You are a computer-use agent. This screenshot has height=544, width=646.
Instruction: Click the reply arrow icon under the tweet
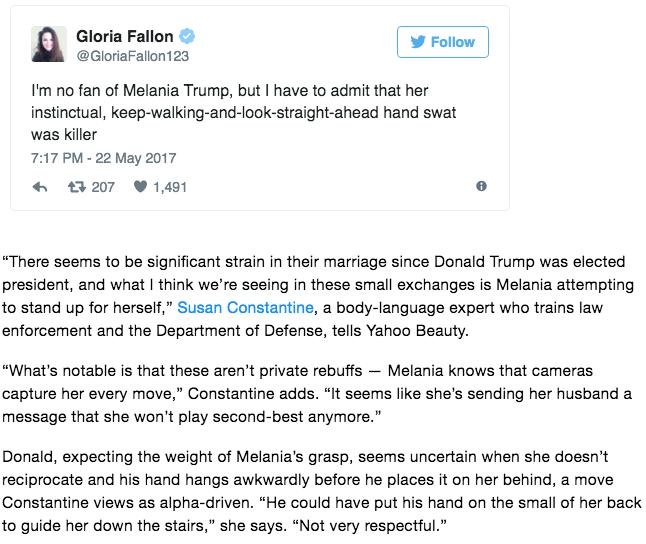click(40, 188)
